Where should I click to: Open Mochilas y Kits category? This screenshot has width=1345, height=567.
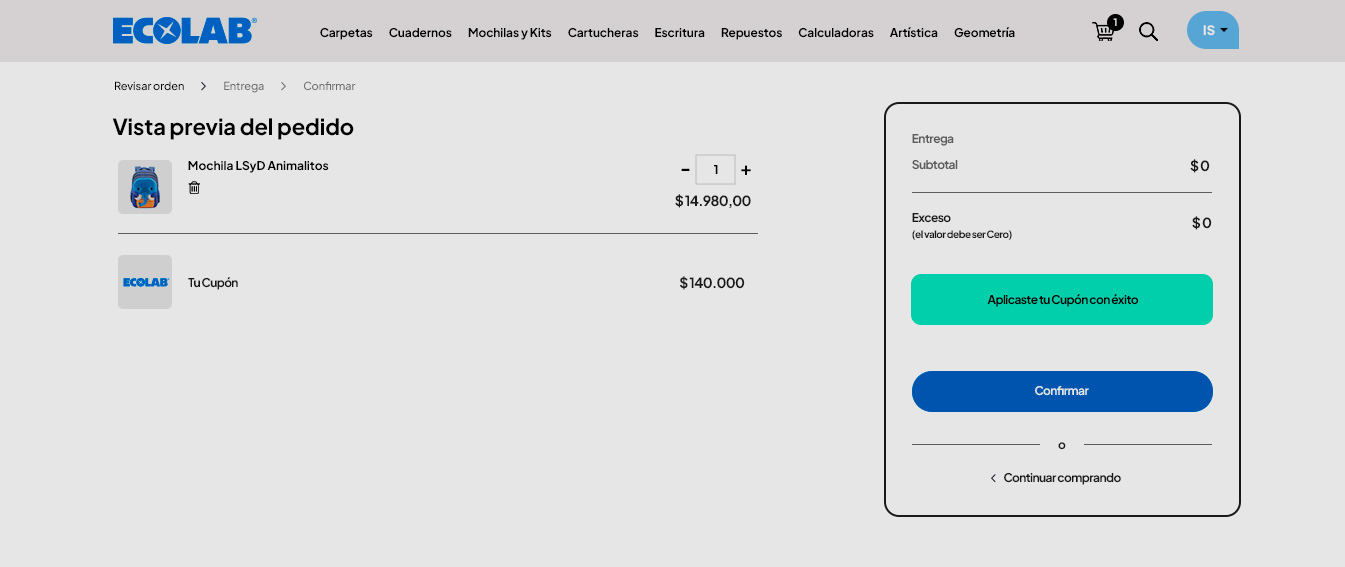click(509, 33)
